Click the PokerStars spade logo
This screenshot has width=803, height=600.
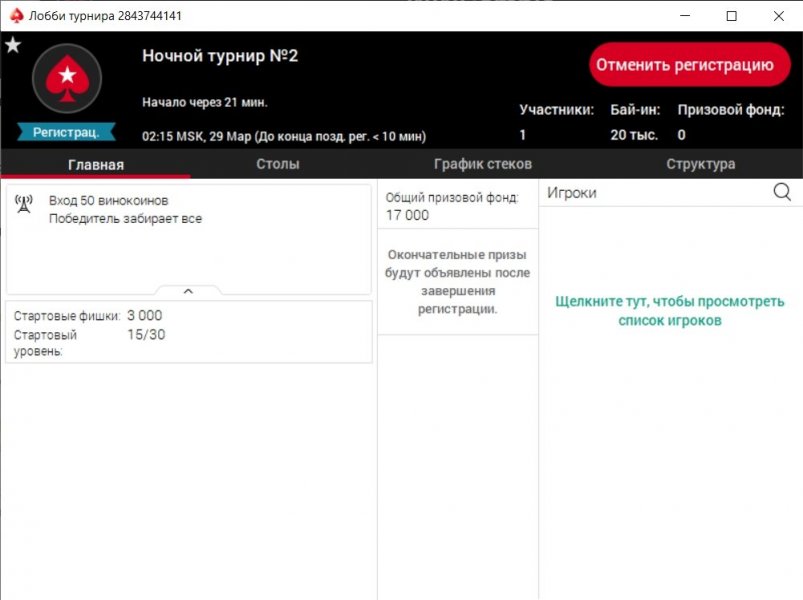pyautogui.click(x=67, y=78)
